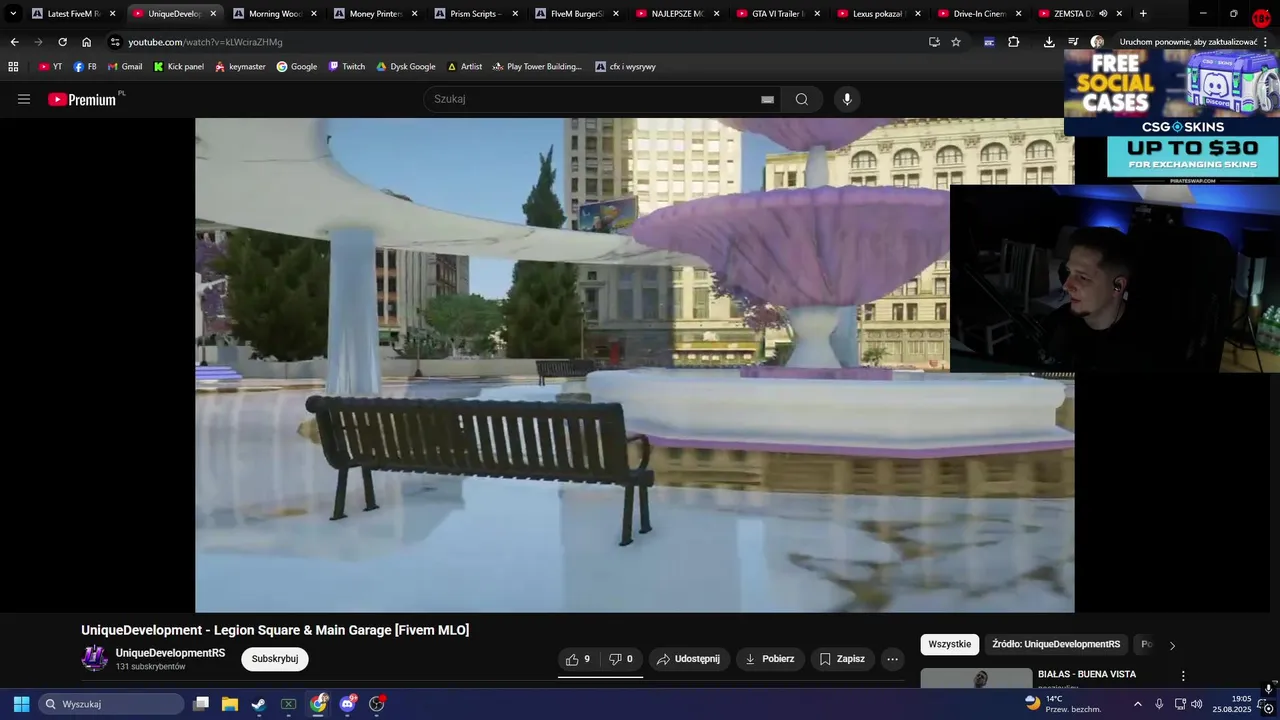
Task: View site information icon in address bar
Action: (x=115, y=42)
